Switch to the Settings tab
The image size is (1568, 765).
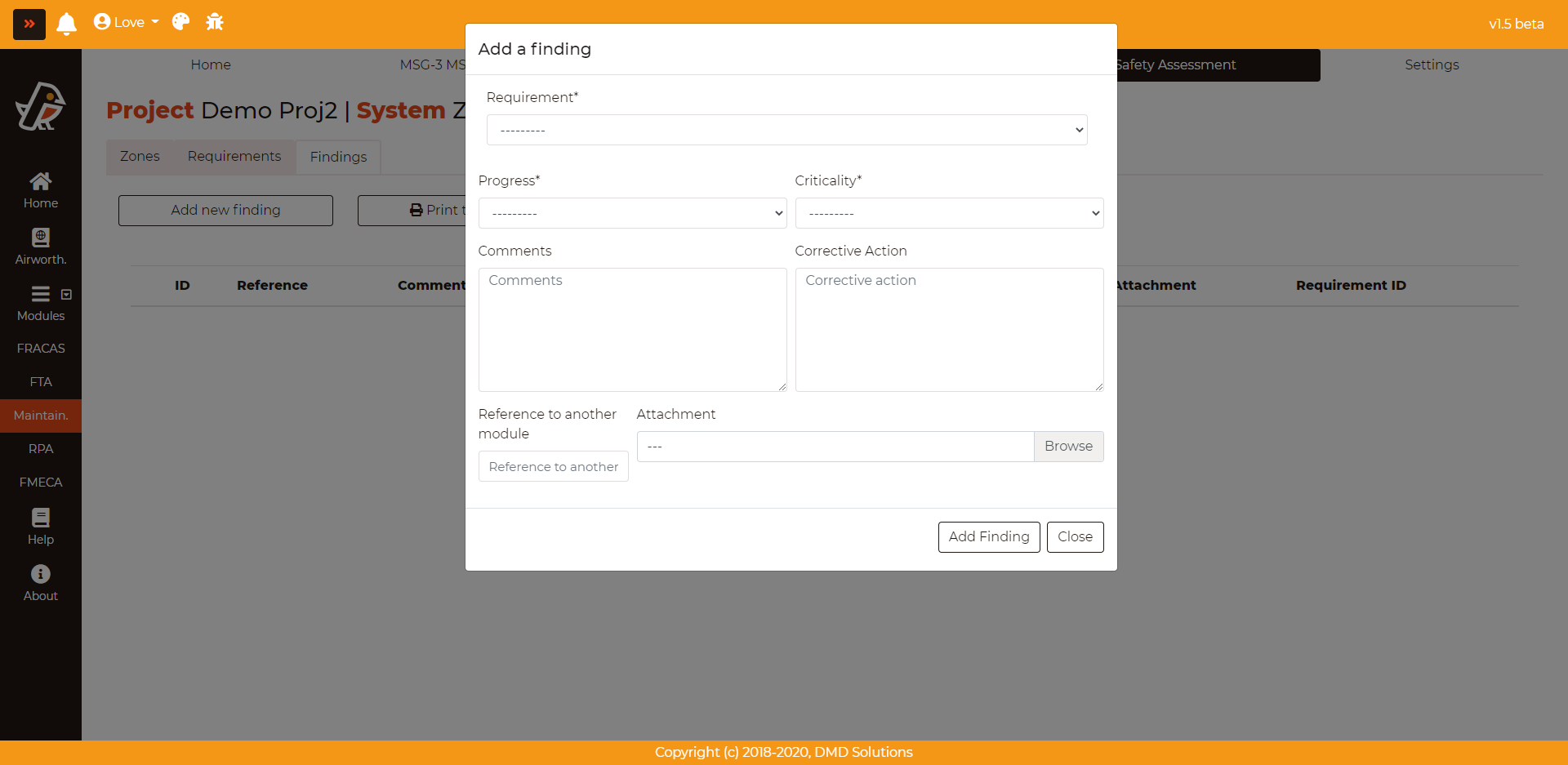tap(1431, 64)
